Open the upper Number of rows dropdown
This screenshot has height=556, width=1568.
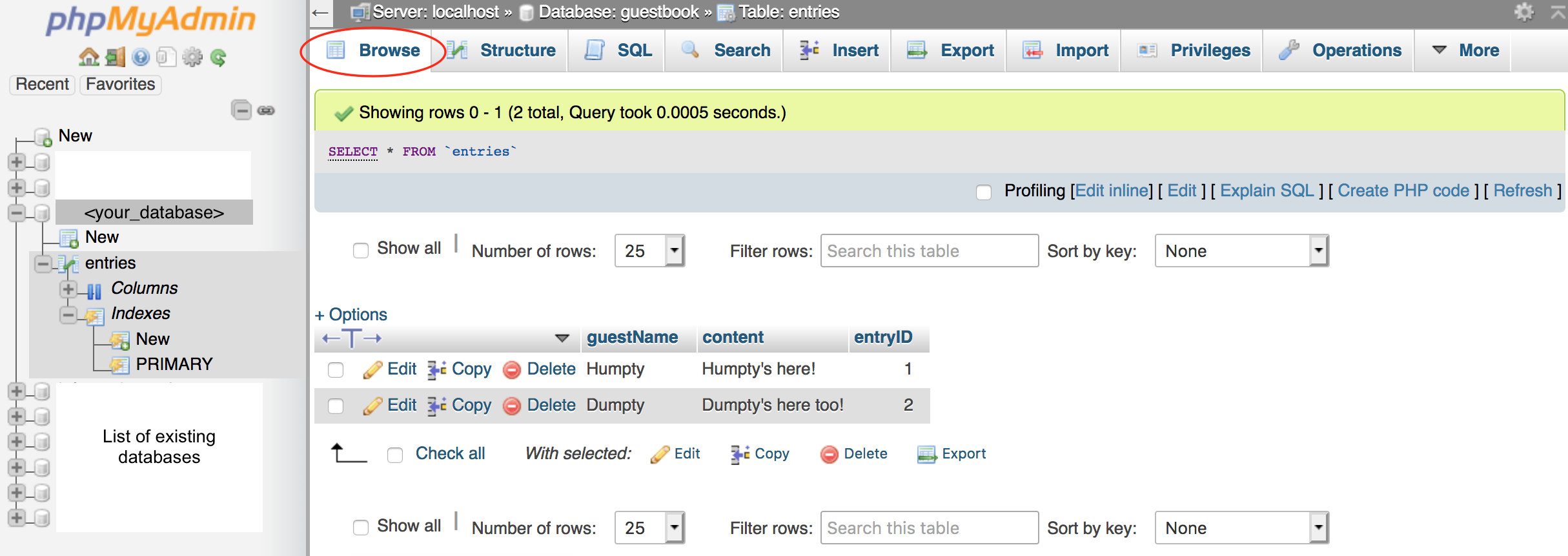click(x=649, y=251)
